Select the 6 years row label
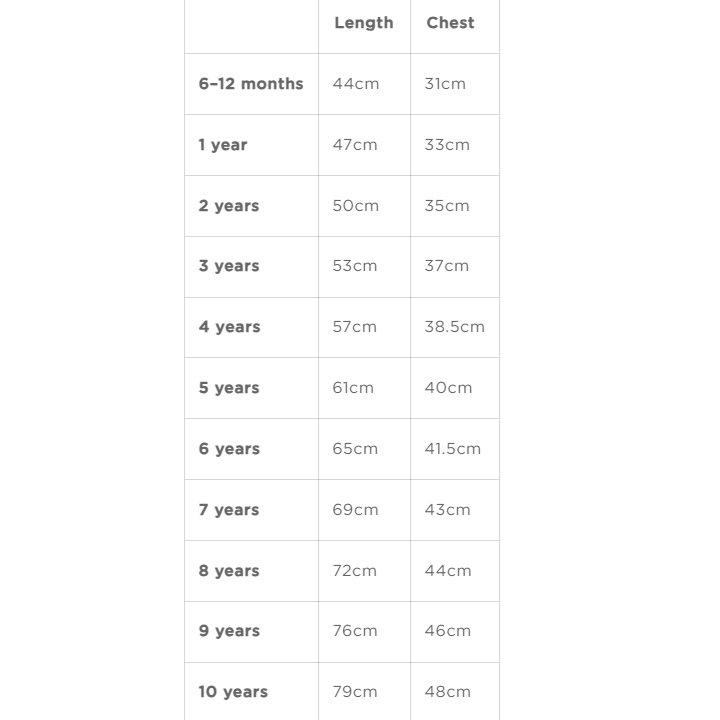 coord(229,449)
